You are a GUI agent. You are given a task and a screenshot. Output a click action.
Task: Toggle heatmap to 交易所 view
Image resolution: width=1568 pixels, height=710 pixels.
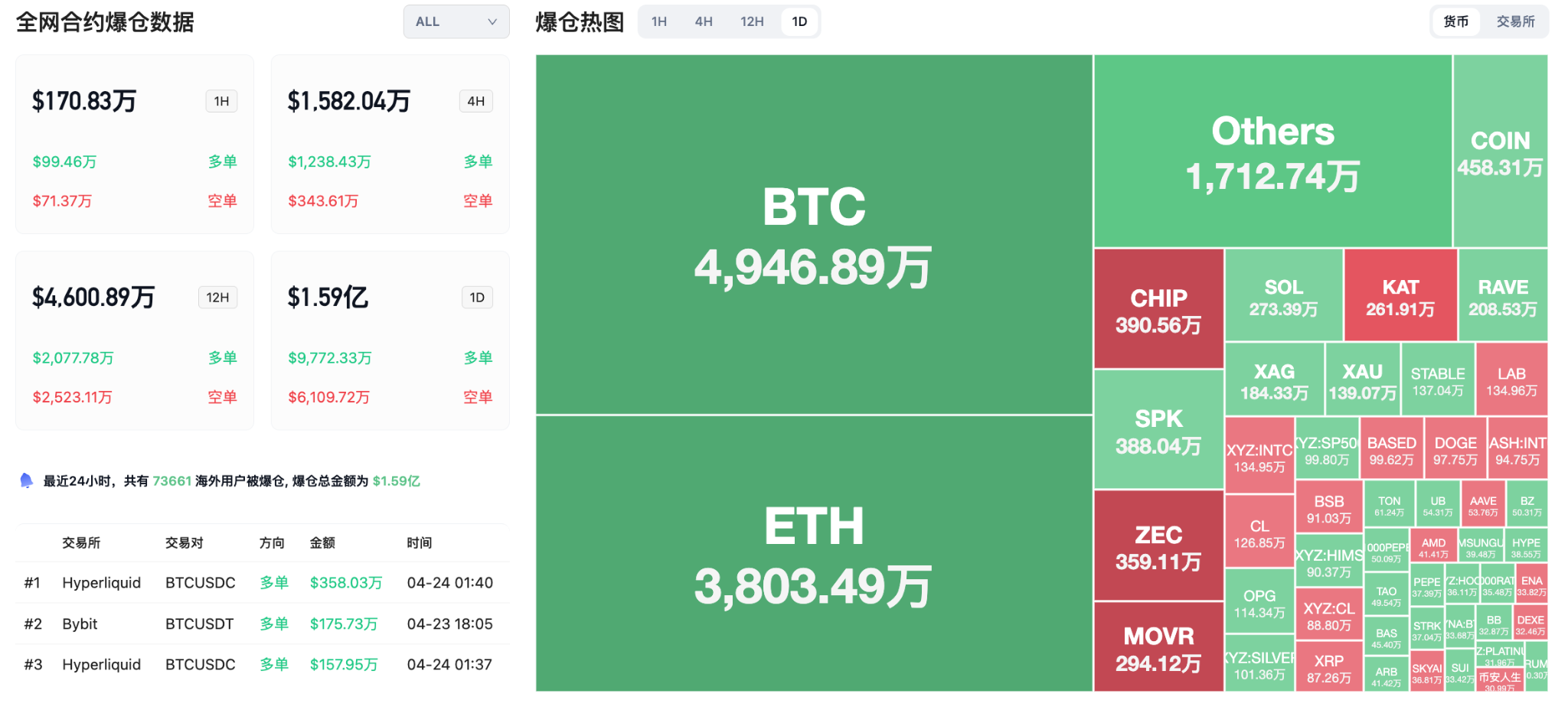1515,22
